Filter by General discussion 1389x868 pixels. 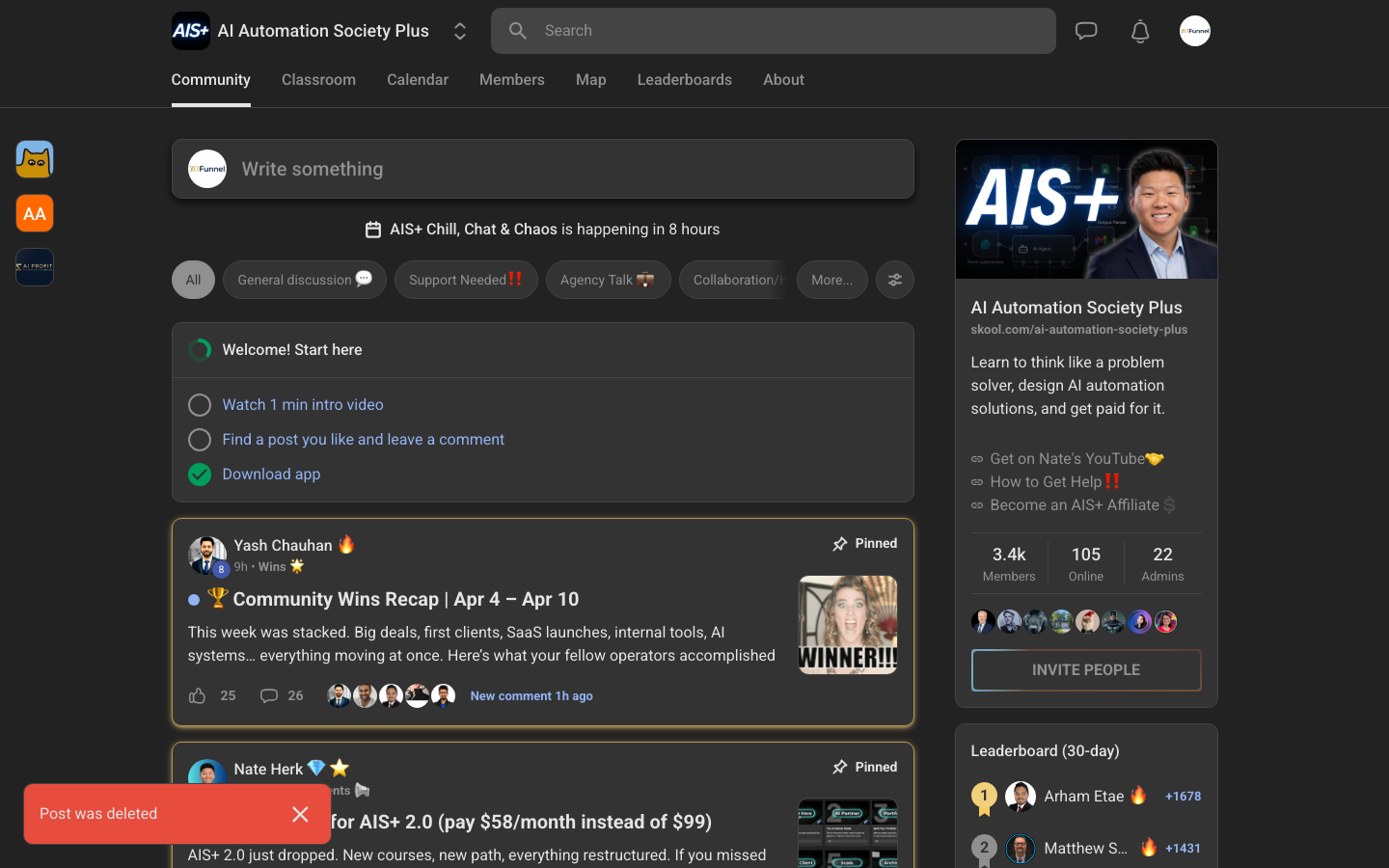305,280
